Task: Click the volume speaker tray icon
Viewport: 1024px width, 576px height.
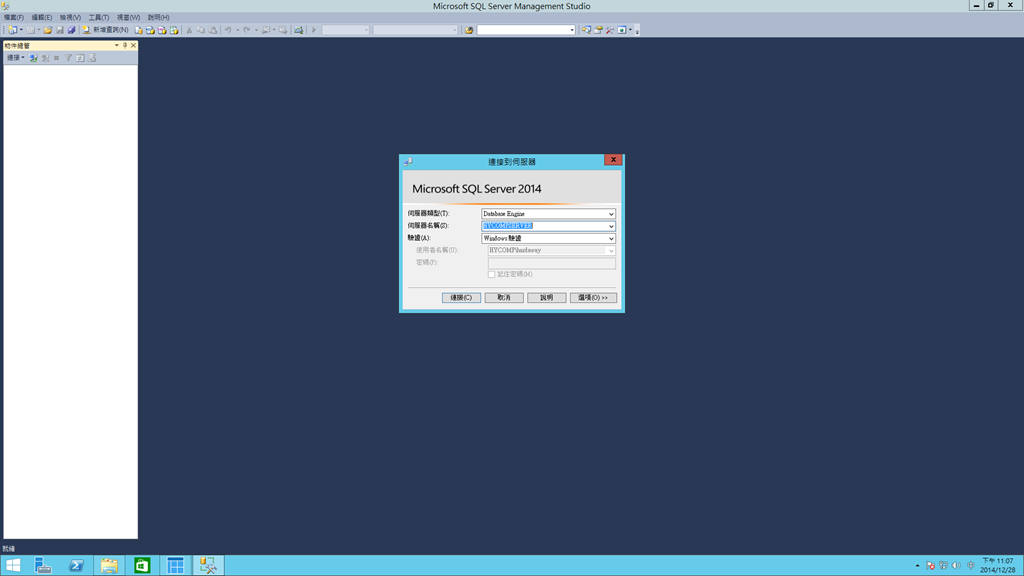Action: pyautogui.click(x=956, y=566)
